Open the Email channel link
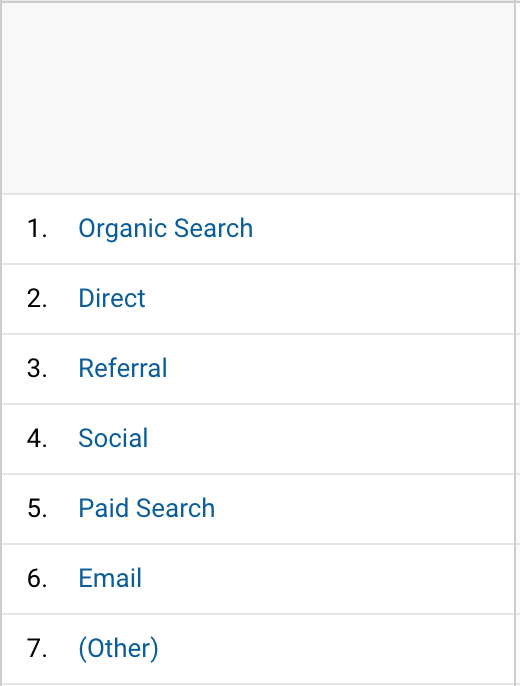The image size is (520, 686). (x=110, y=578)
